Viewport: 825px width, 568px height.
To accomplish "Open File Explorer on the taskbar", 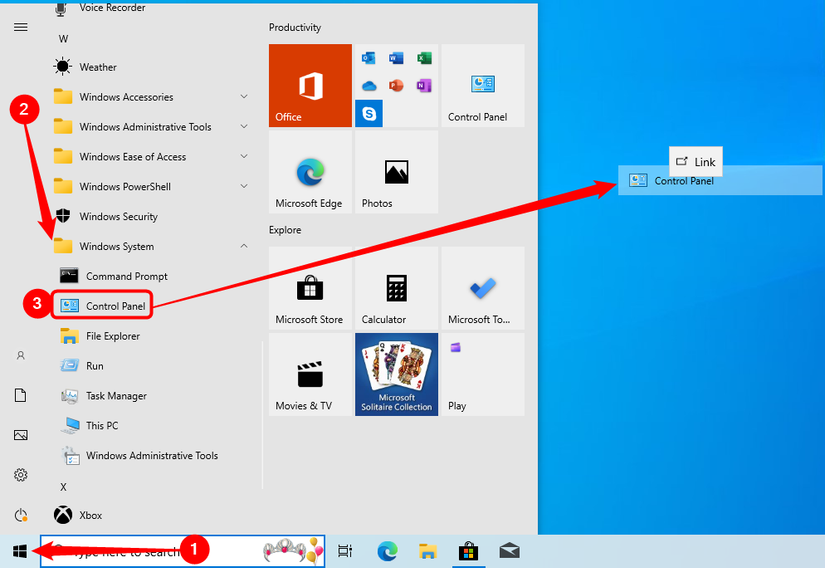I will click(427, 551).
